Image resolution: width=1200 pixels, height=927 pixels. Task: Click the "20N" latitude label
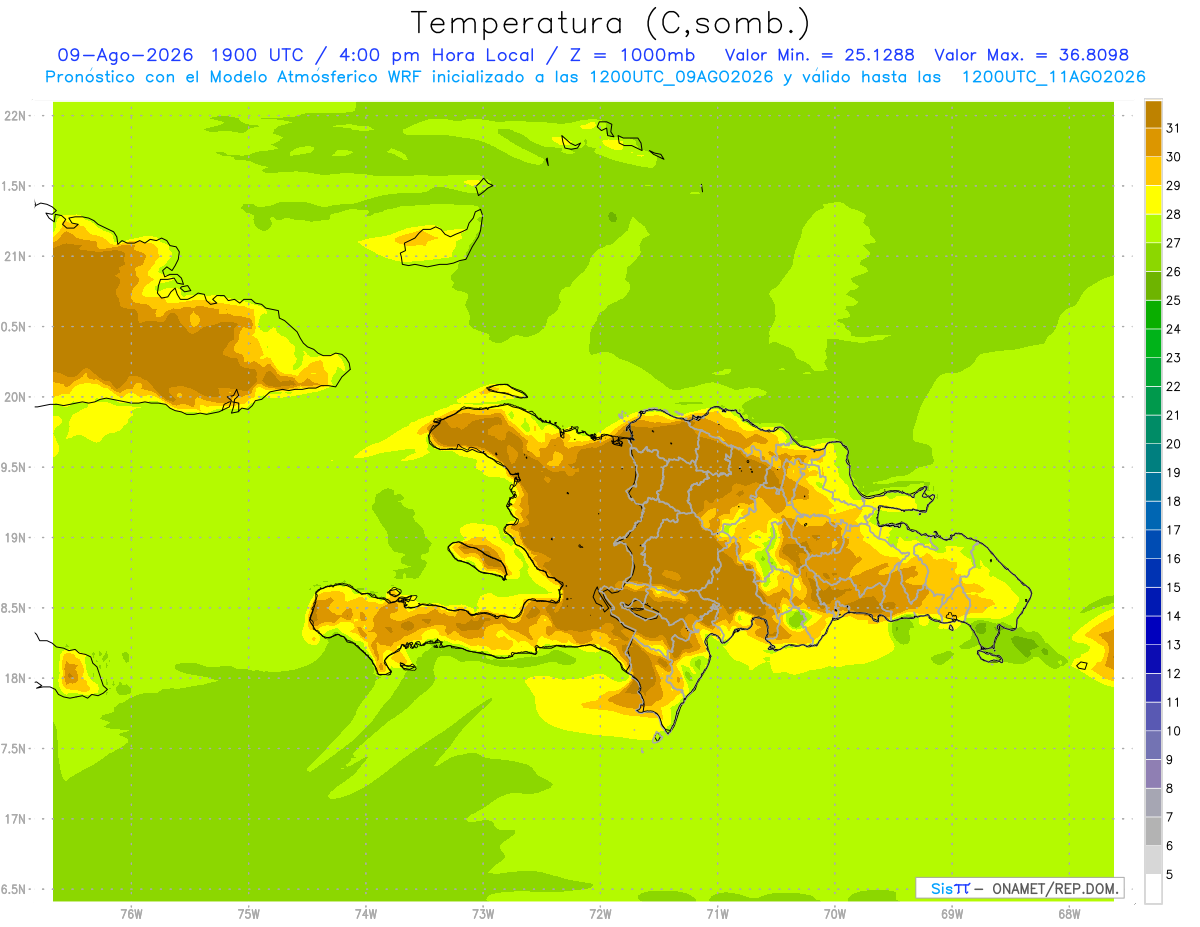point(15,397)
